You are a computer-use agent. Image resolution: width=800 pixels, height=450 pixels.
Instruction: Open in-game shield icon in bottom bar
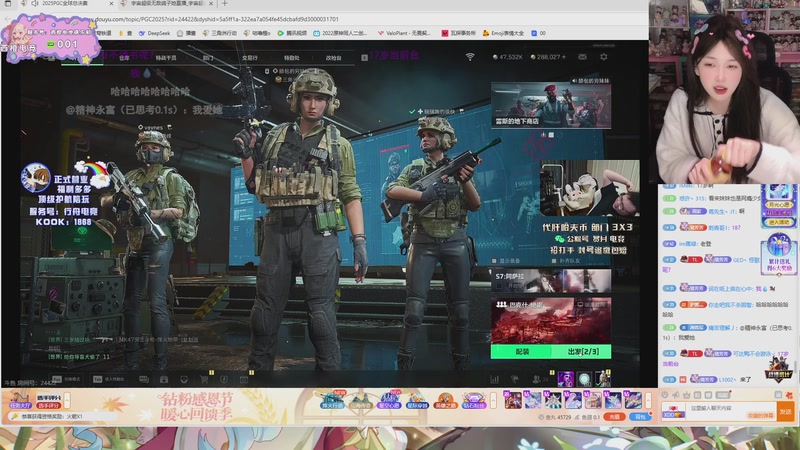coord(224,379)
